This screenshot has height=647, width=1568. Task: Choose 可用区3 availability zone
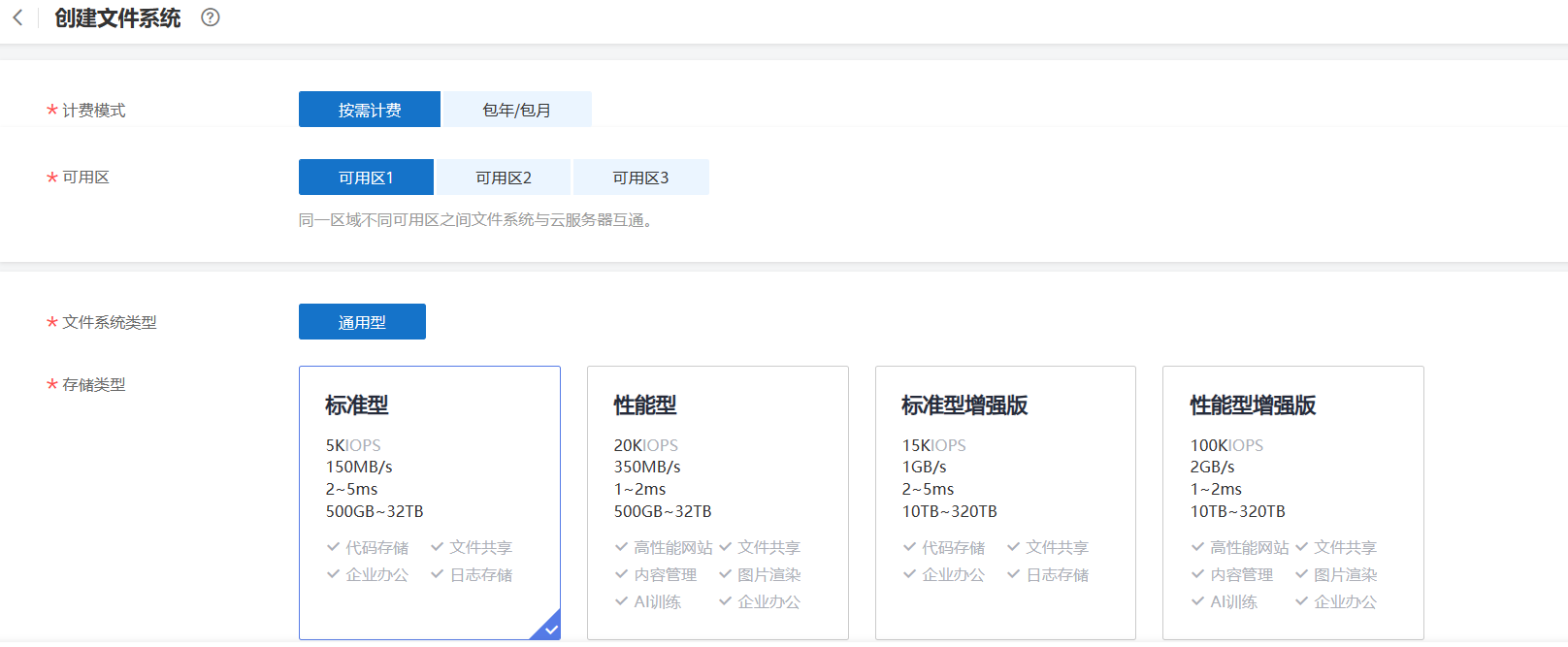click(x=640, y=178)
